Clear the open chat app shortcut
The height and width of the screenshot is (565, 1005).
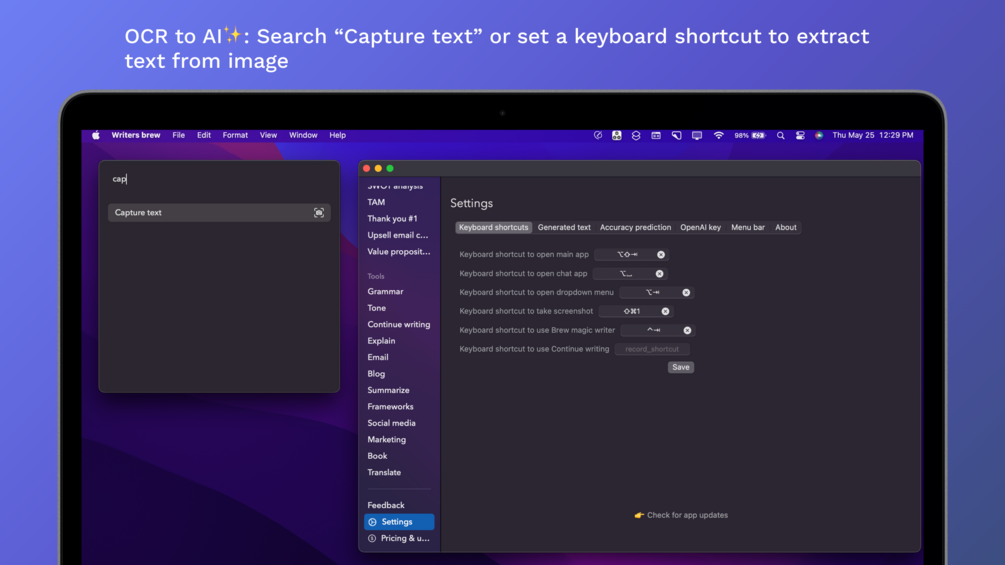(x=660, y=274)
